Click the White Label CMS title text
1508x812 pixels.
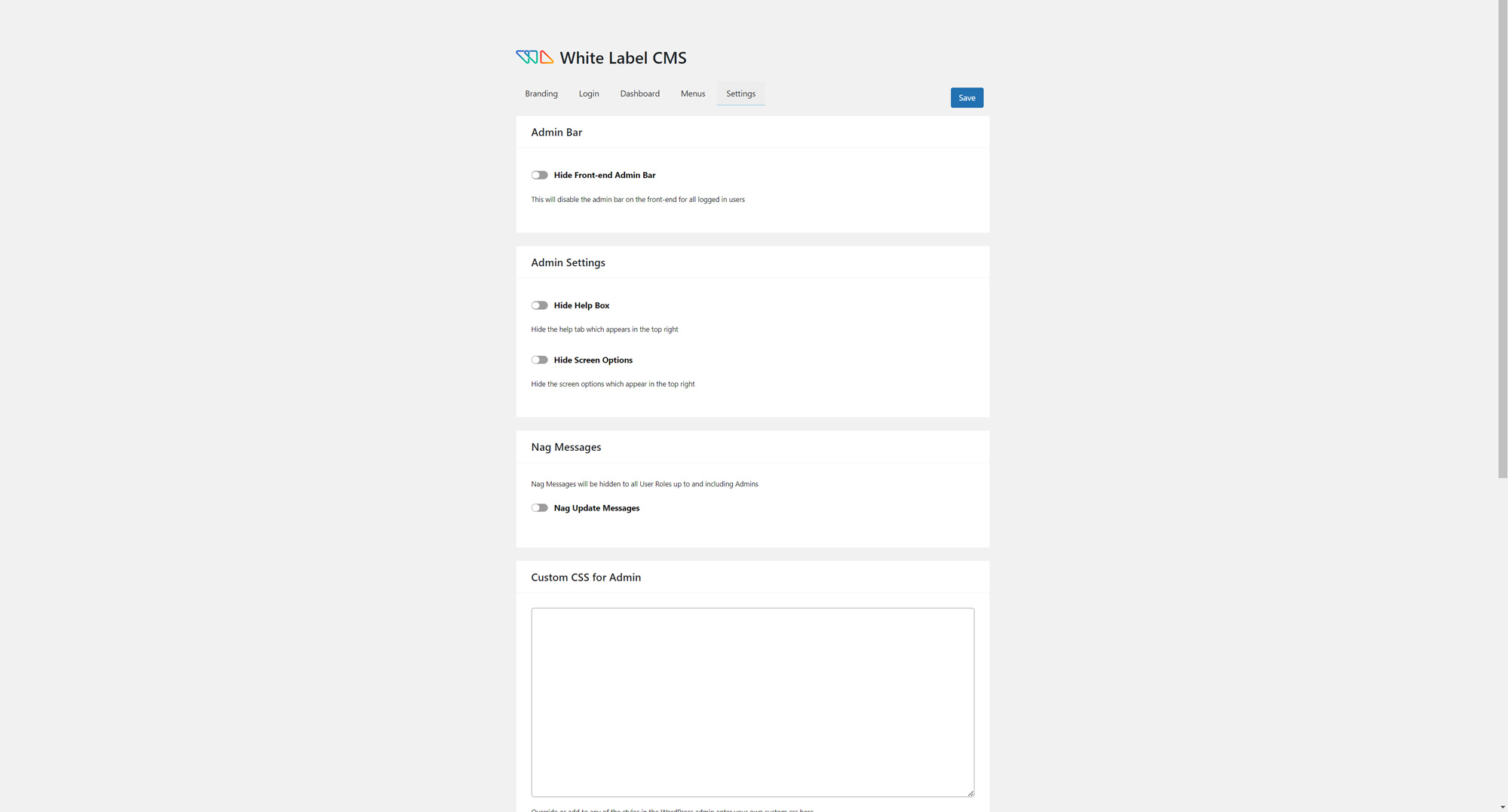(623, 58)
